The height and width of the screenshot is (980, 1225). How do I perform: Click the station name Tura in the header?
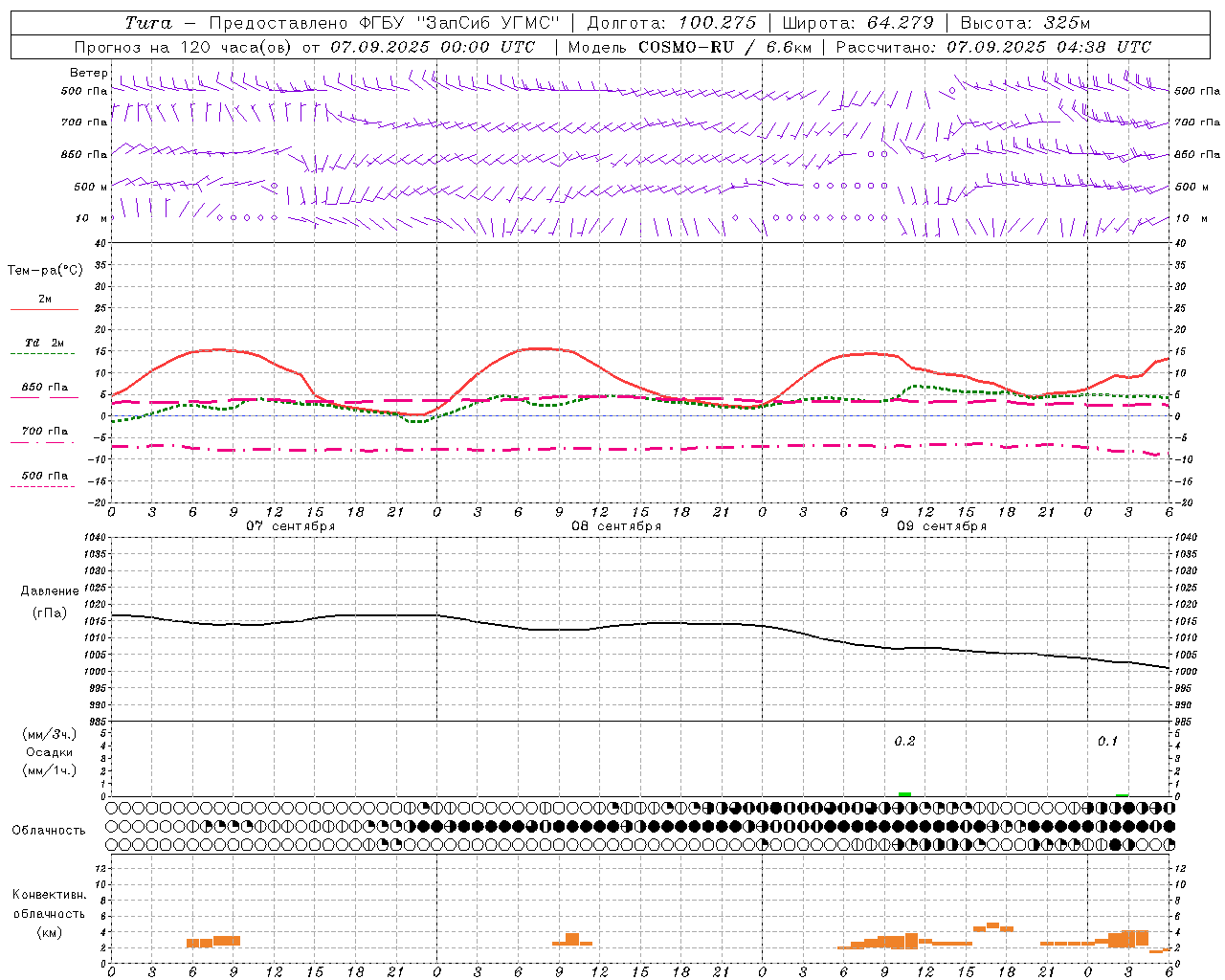coord(148,23)
